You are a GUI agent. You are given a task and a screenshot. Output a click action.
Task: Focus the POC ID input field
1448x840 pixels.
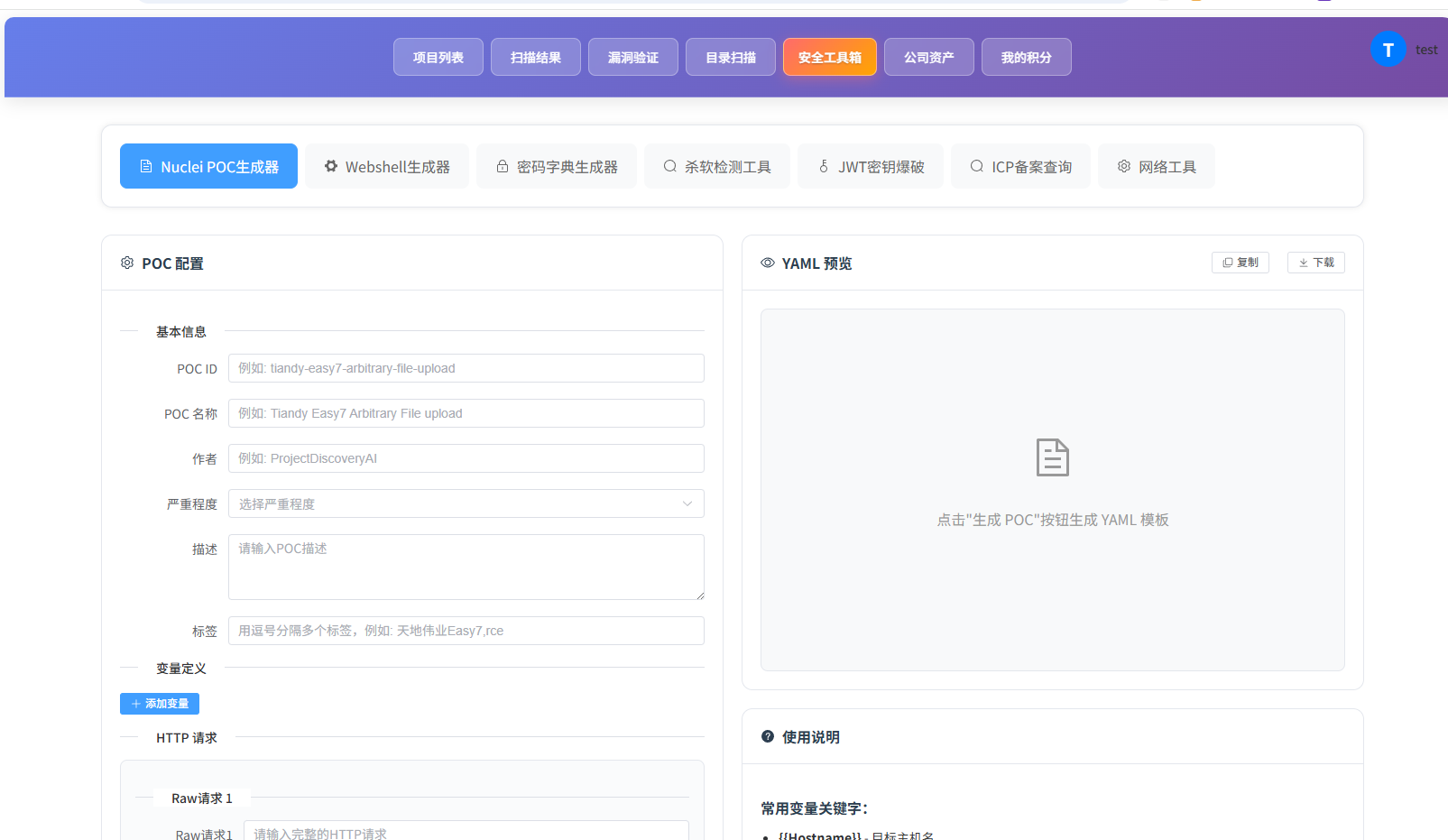pyautogui.click(x=466, y=368)
